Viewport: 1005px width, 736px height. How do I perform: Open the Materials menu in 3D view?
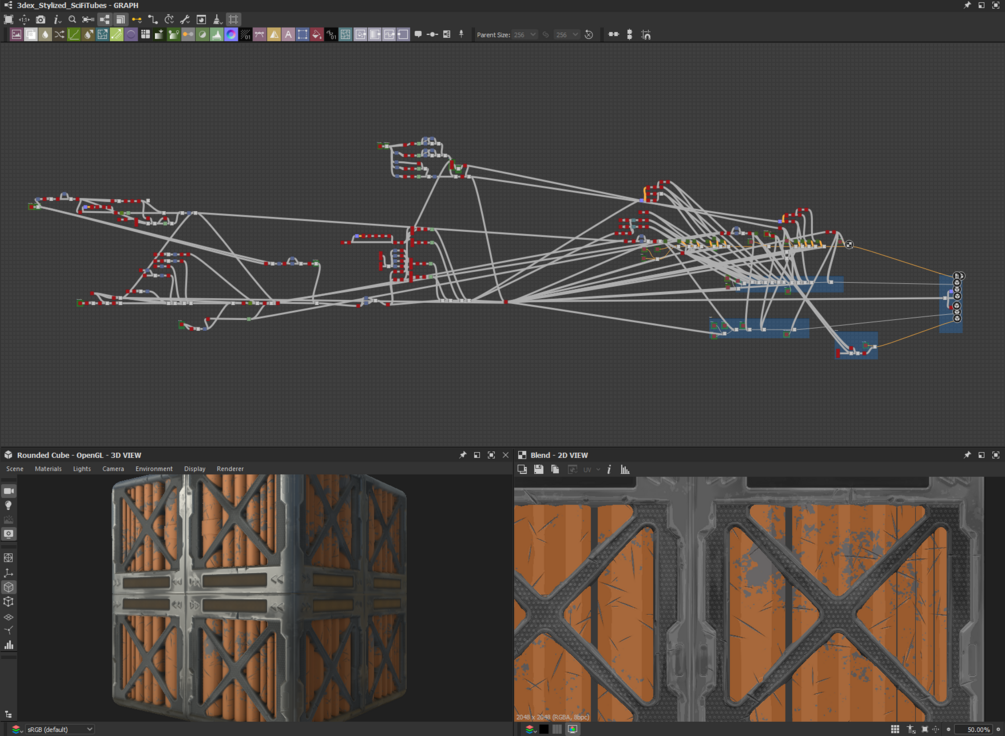(x=48, y=468)
